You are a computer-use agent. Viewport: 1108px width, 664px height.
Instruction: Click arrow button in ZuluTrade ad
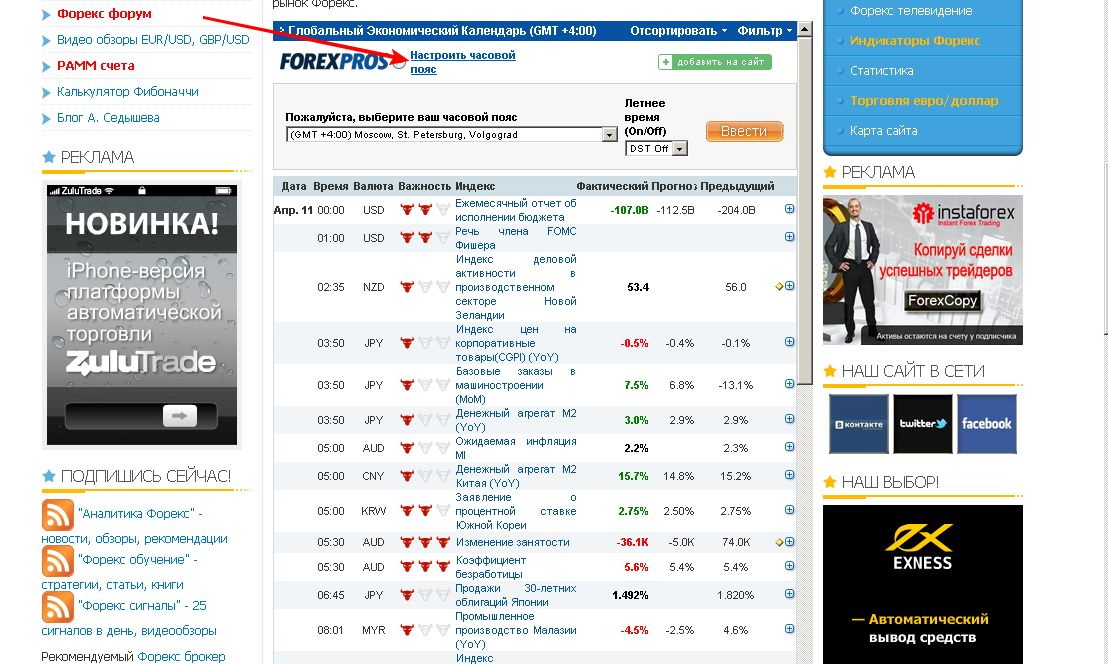click(179, 416)
